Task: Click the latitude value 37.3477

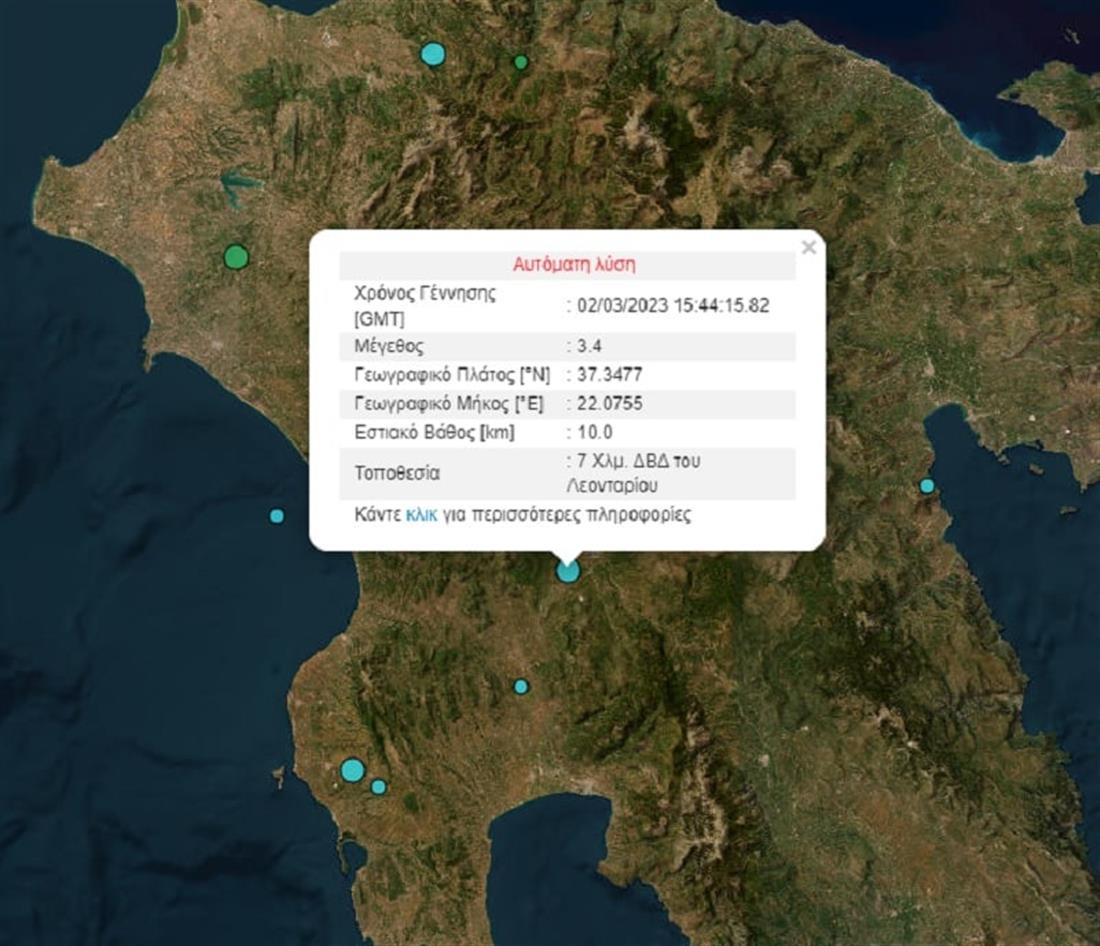Action: 607,375
